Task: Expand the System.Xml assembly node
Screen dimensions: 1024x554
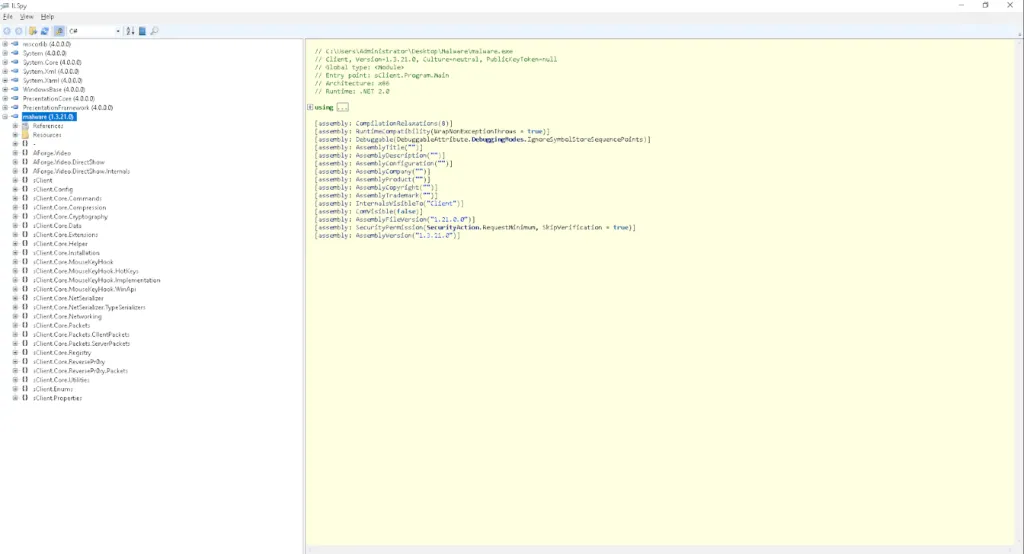Action: [x=5, y=71]
